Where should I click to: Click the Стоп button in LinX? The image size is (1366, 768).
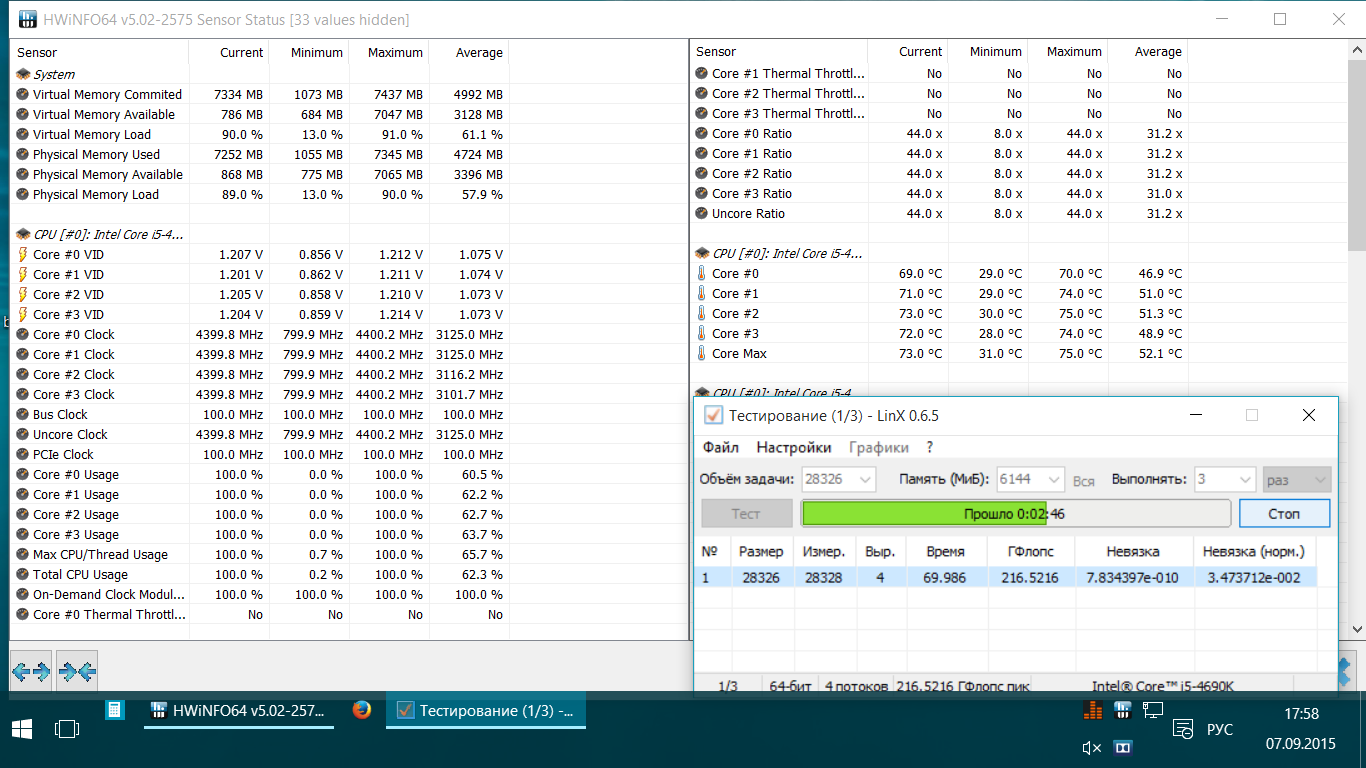1284,513
